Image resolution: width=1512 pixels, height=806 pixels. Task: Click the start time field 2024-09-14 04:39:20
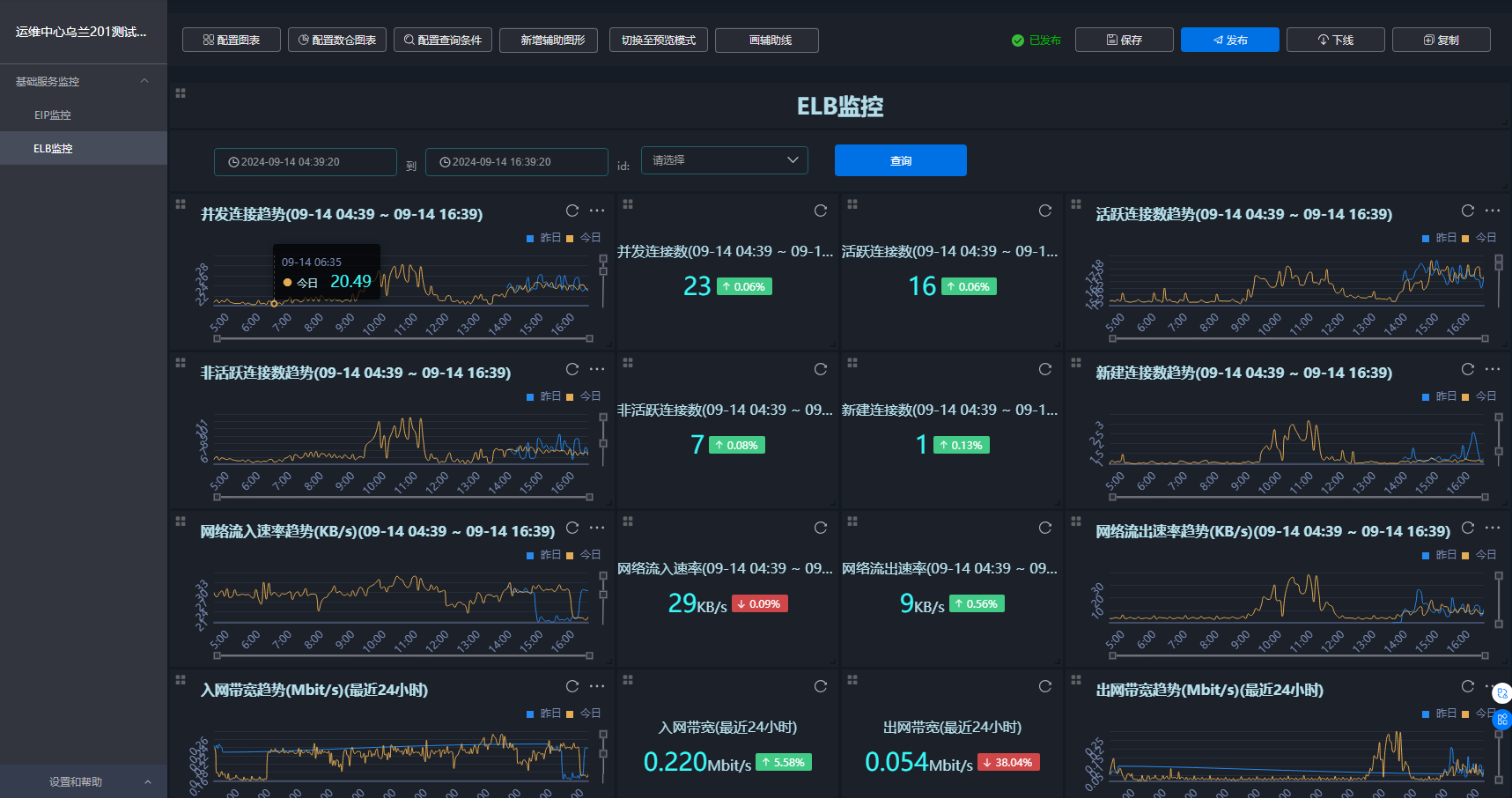[x=305, y=162]
